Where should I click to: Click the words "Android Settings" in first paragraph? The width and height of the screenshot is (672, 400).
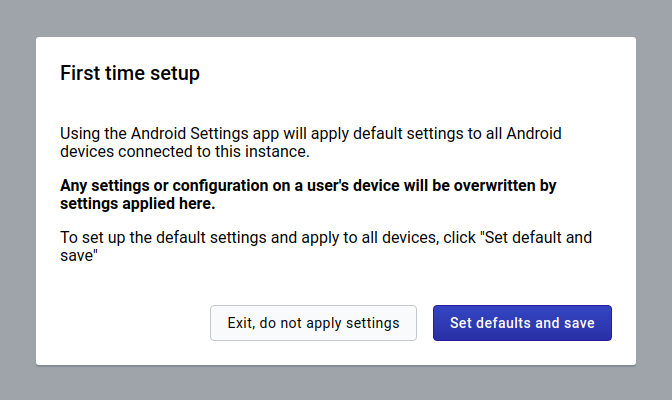[189, 134]
